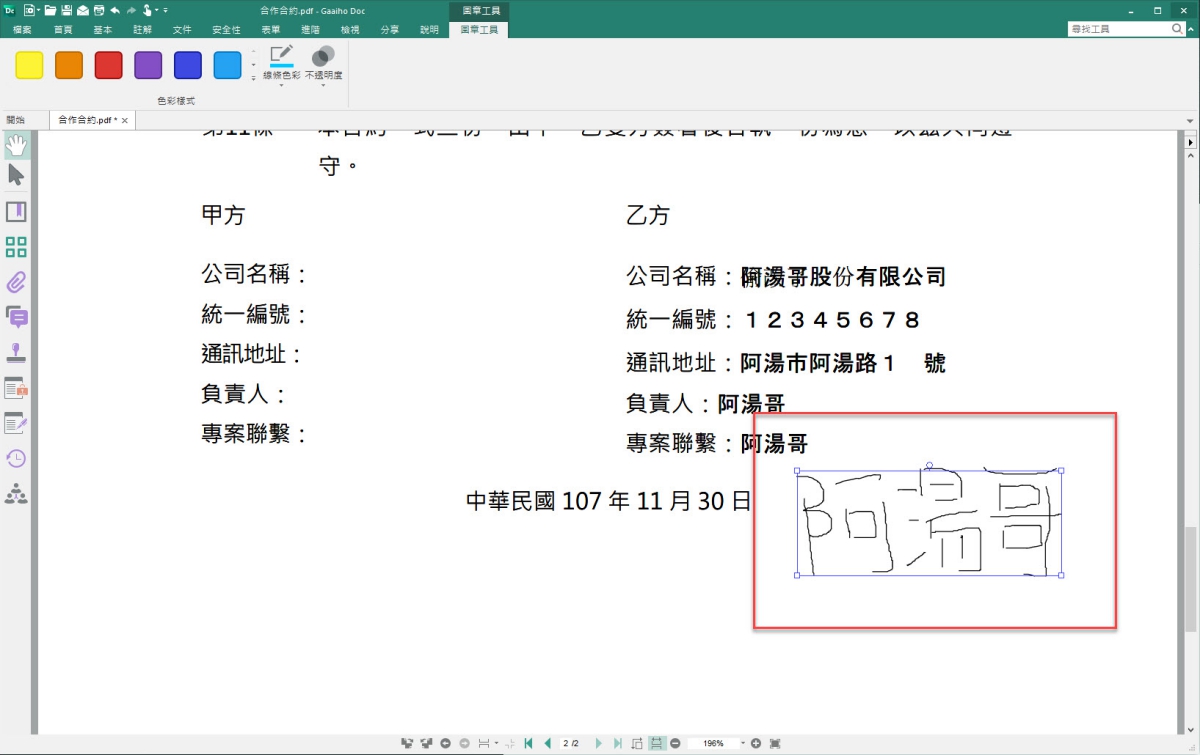Open the document security lock panel

16,388
